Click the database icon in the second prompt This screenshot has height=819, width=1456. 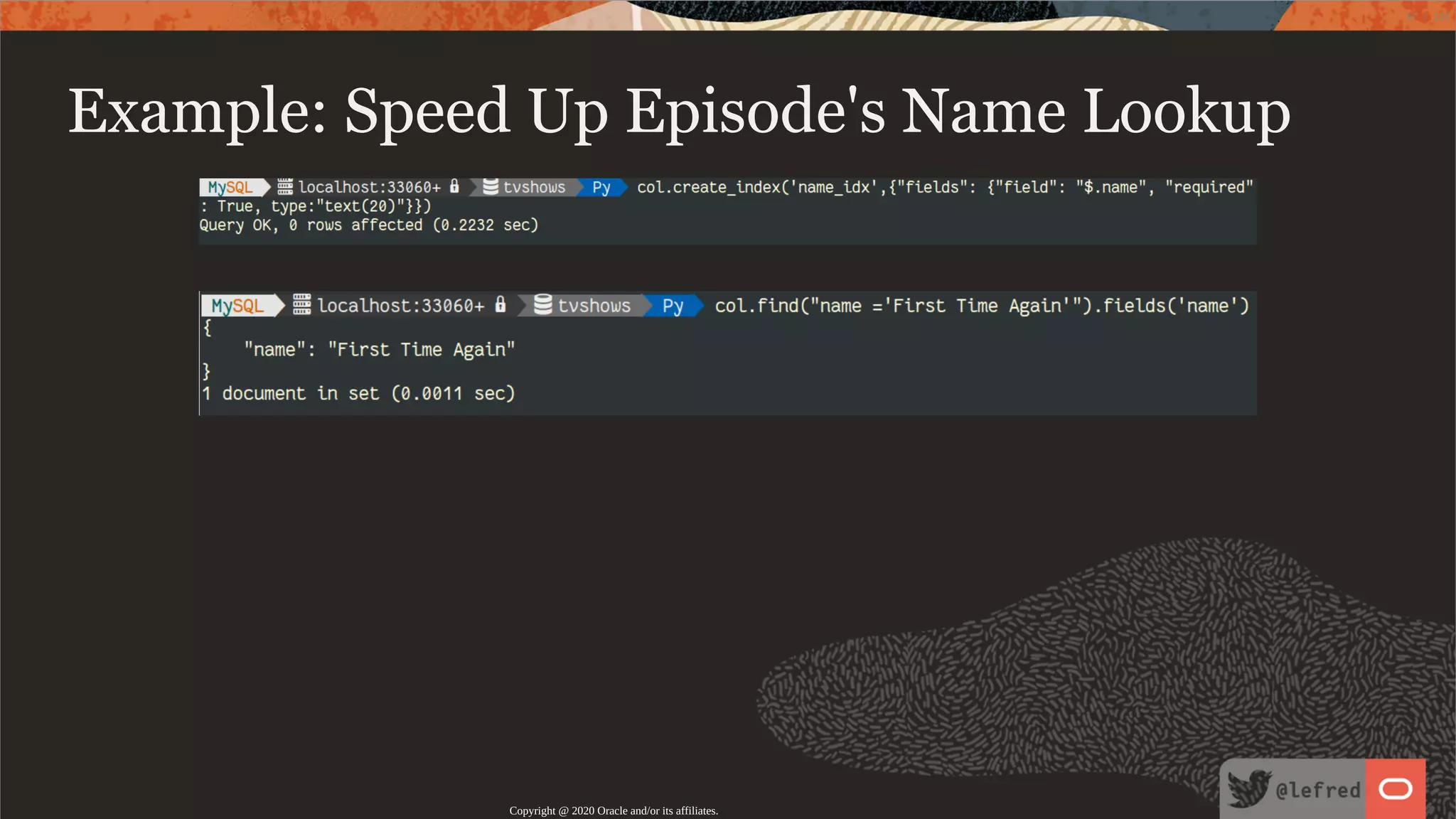point(543,304)
